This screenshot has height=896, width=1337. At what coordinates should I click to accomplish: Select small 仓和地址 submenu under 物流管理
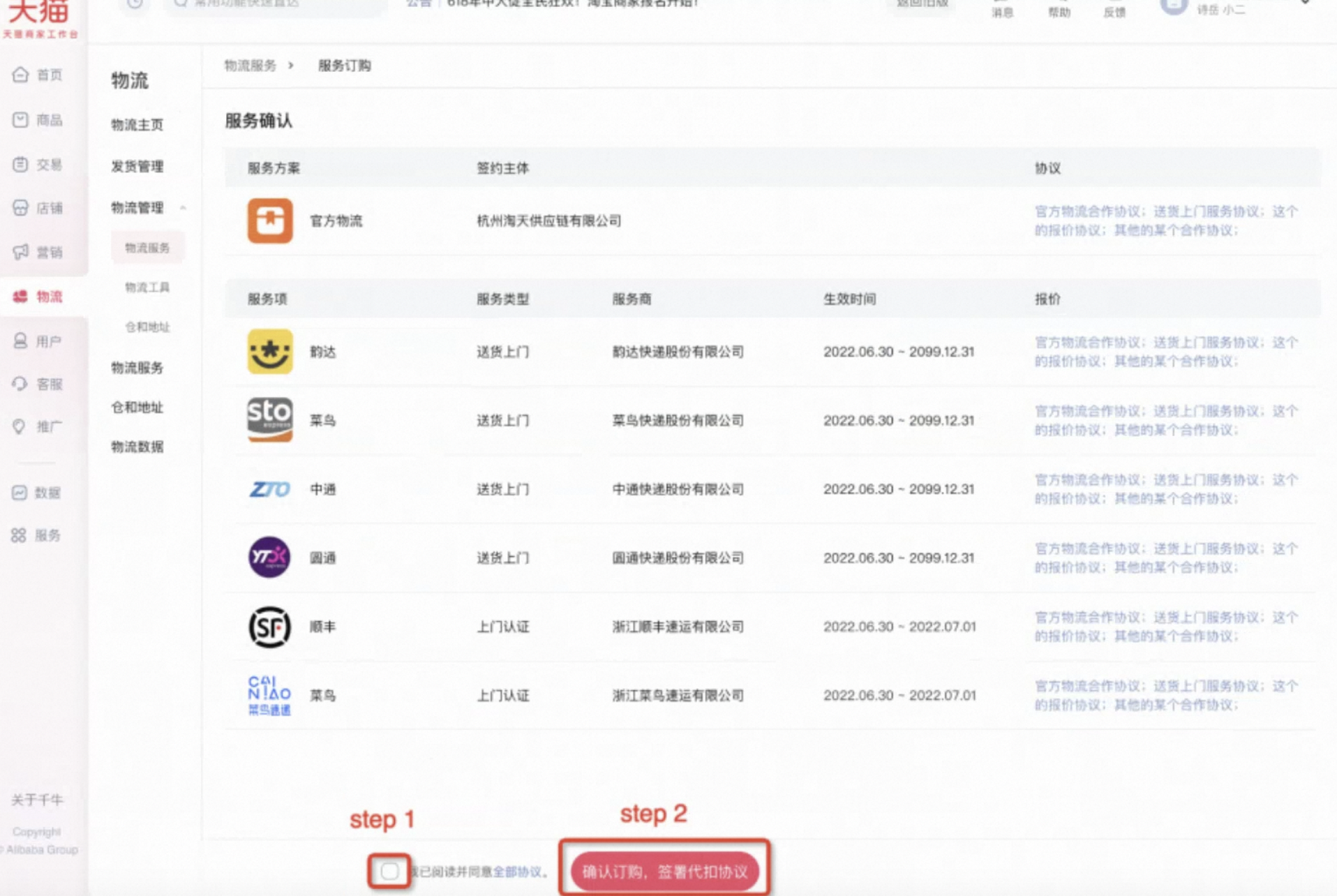tap(147, 327)
